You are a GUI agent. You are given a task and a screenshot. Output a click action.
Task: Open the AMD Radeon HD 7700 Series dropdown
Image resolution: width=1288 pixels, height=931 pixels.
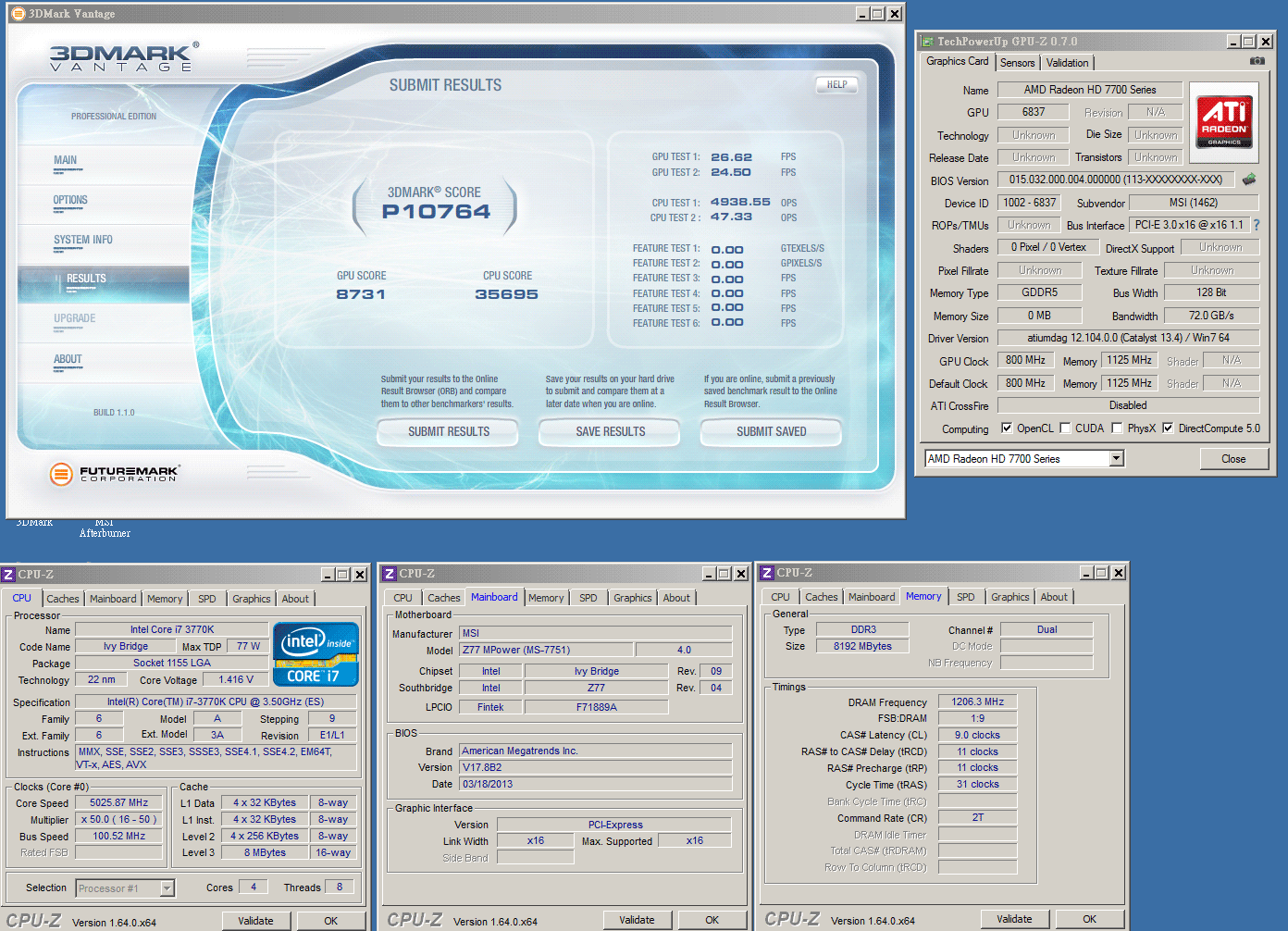1116,459
